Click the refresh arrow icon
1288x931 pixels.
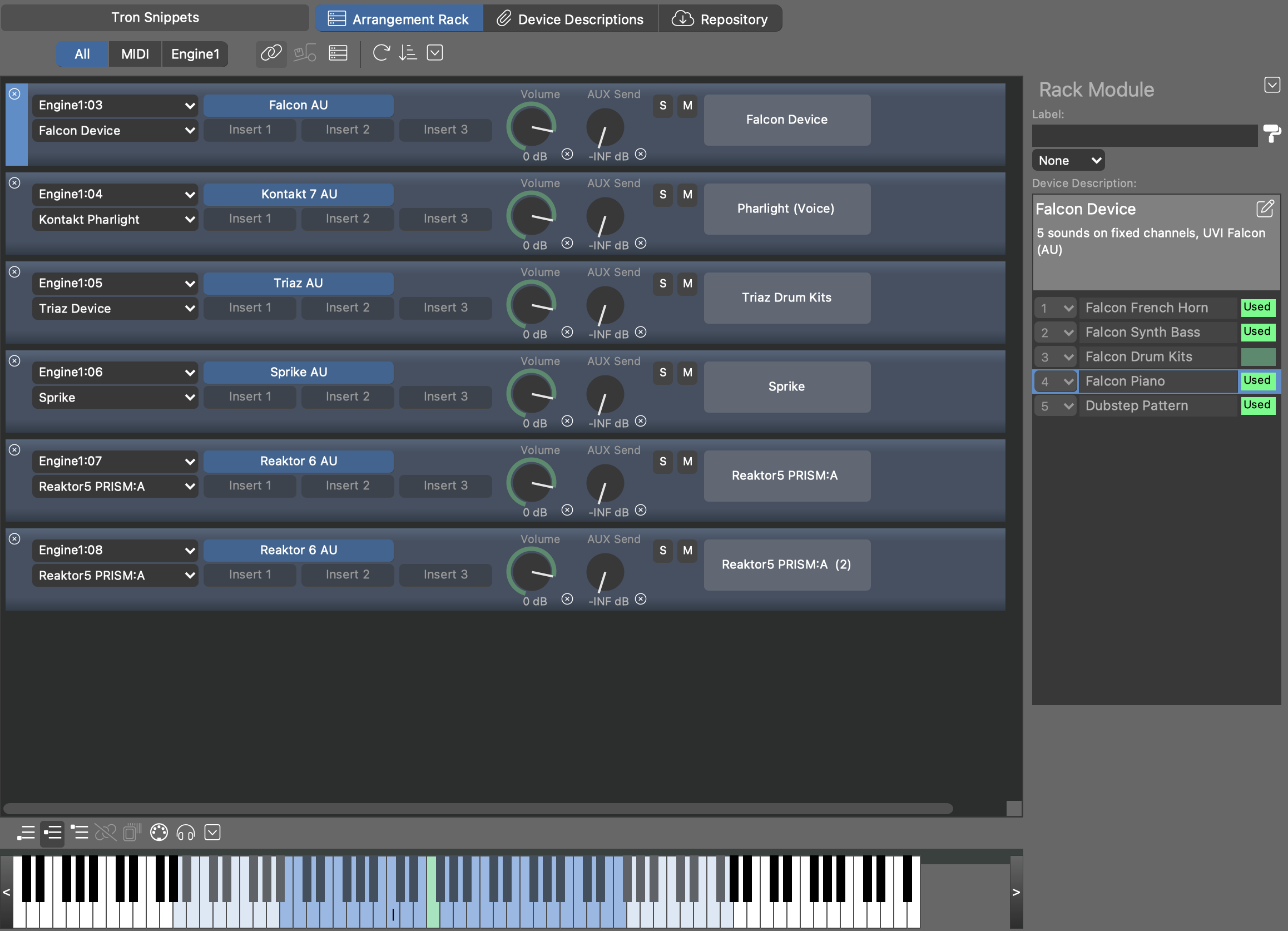(380, 53)
